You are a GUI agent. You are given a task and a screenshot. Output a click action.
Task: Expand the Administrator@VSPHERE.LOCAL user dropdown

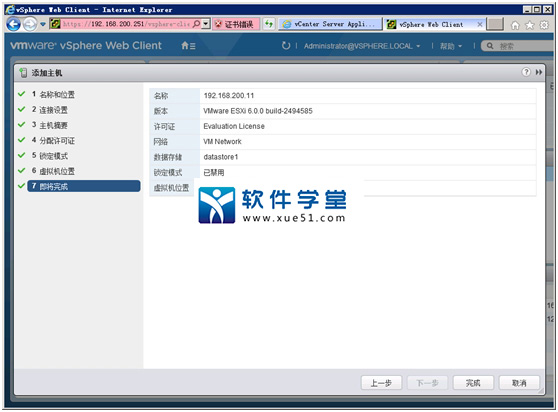tap(362, 46)
